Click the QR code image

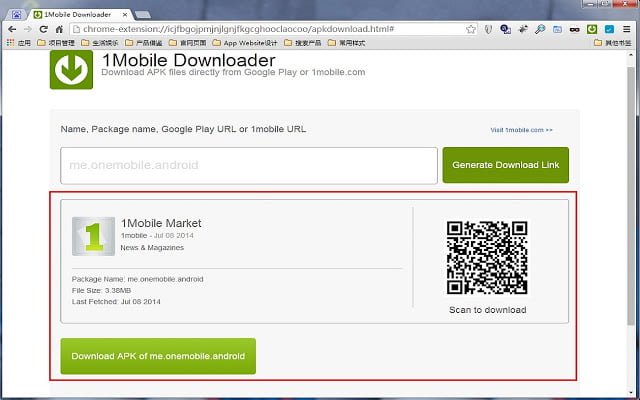tap(487, 258)
